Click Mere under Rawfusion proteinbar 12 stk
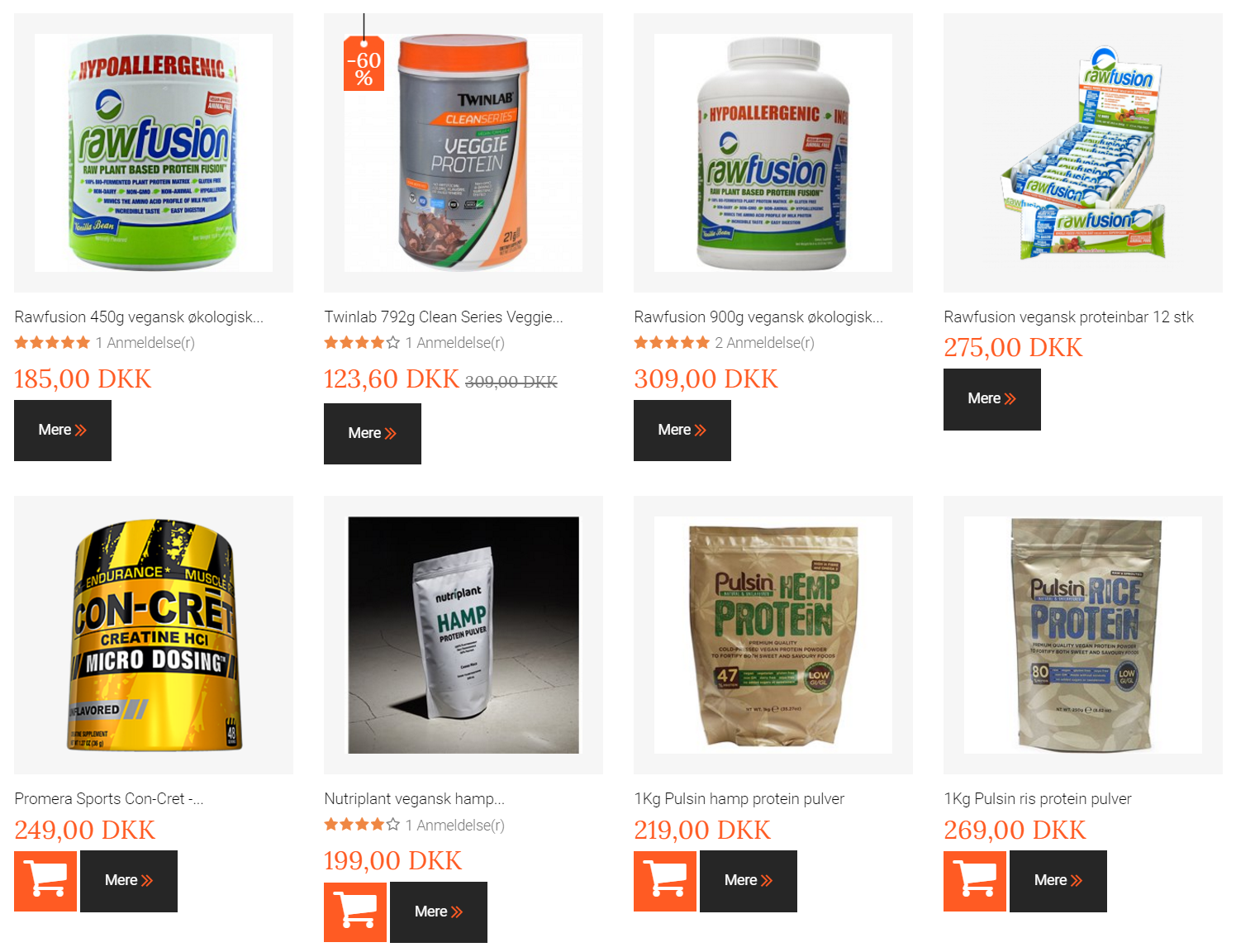The width and height of the screenshot is (1236, 952). click(x=992, y=399)
